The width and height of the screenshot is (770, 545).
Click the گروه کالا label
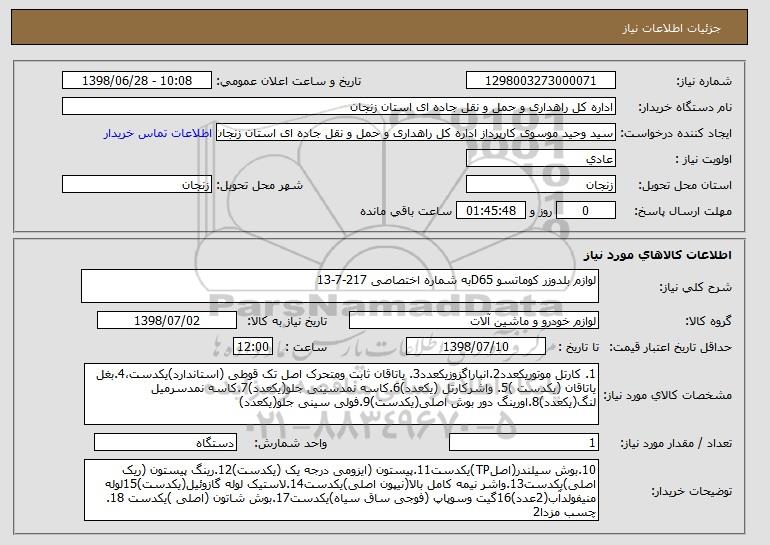[709, 322]
